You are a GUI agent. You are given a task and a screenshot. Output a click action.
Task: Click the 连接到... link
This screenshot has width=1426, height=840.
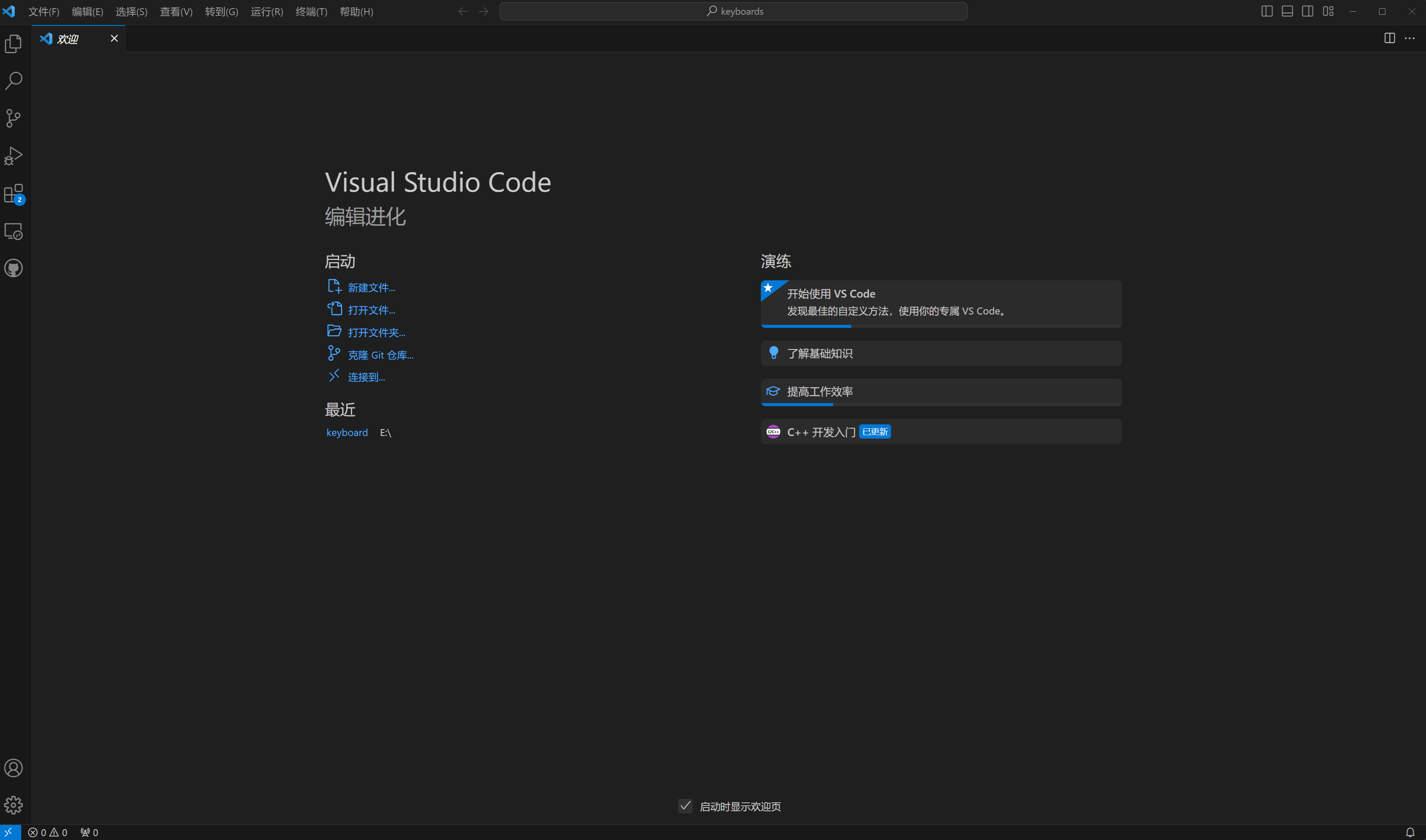[x=366, y=377]
